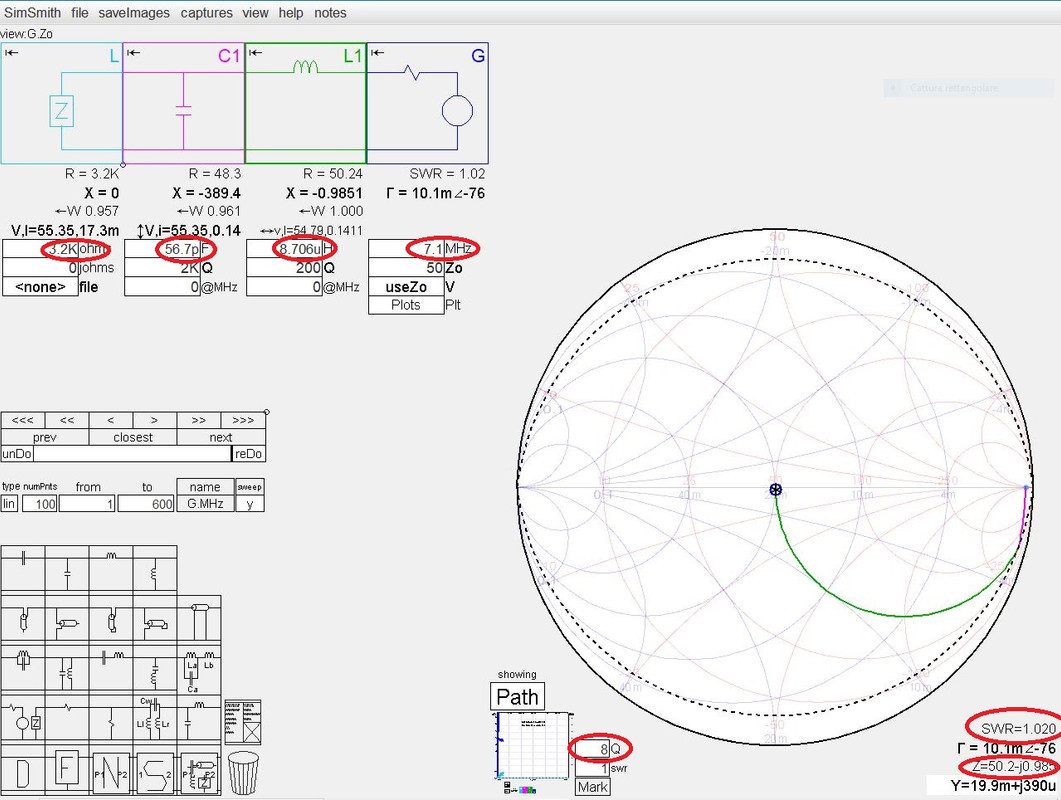Click the >>> step button
The width and height of the screenshot is (1061, 800).
243,420
